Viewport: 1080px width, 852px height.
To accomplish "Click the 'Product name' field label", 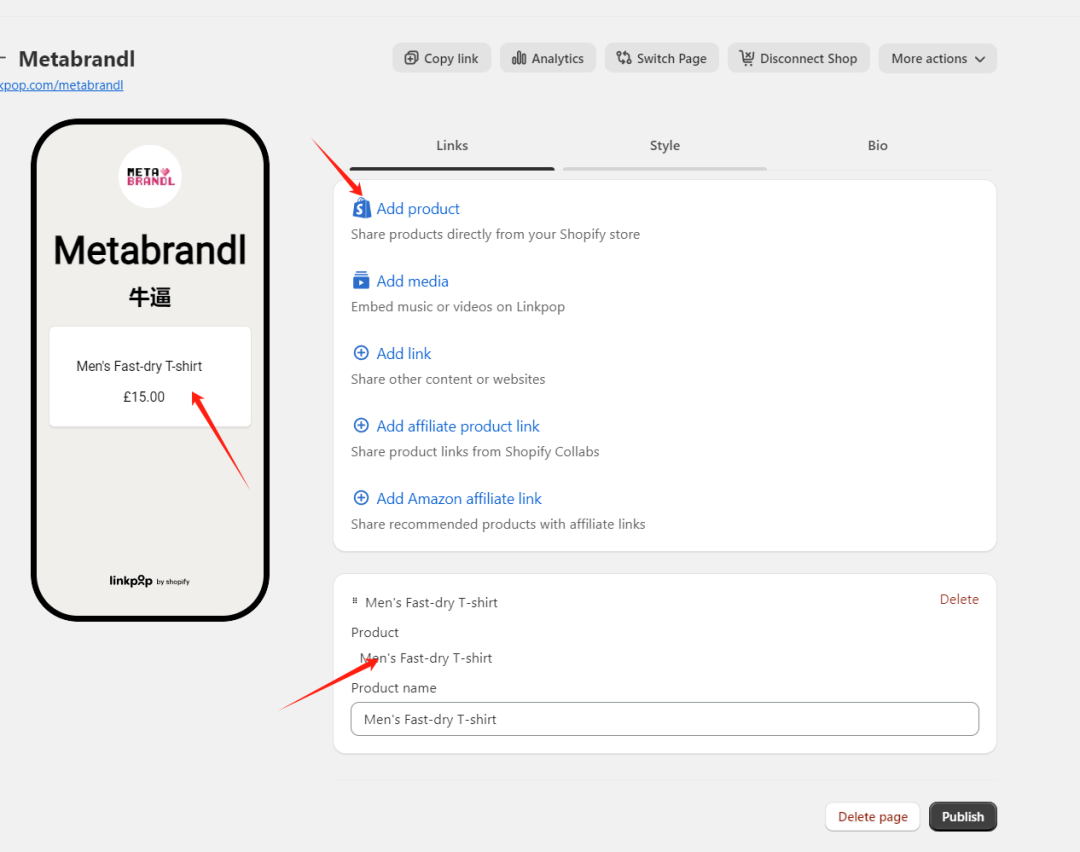I will click(x=393, y=688).
